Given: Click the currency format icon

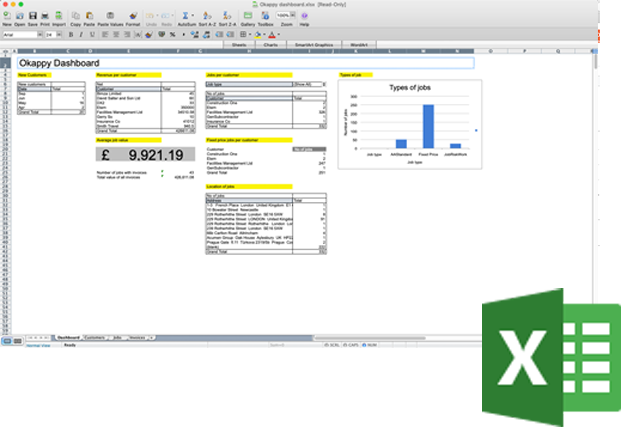Looking at the screenshot, I should (x=162, y=35).
